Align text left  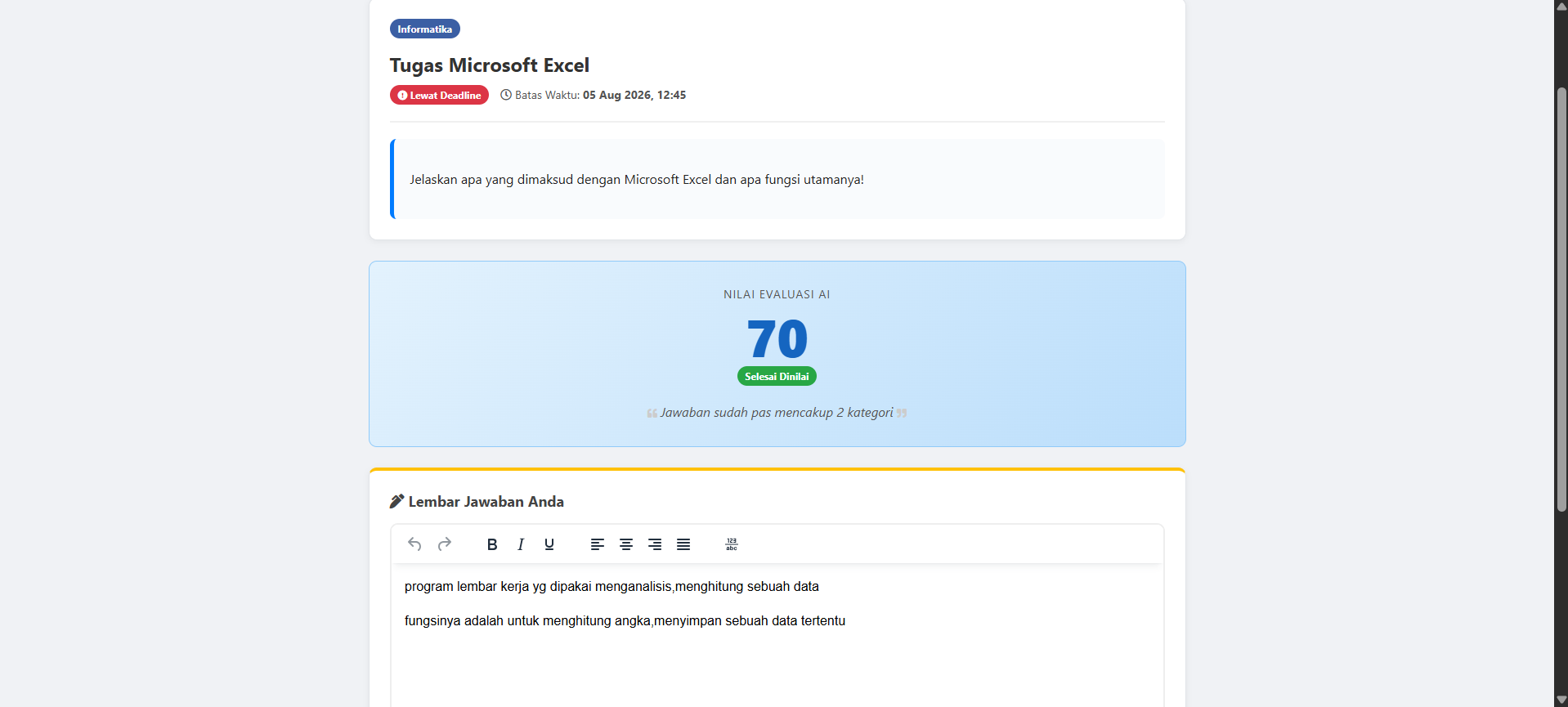598,544
